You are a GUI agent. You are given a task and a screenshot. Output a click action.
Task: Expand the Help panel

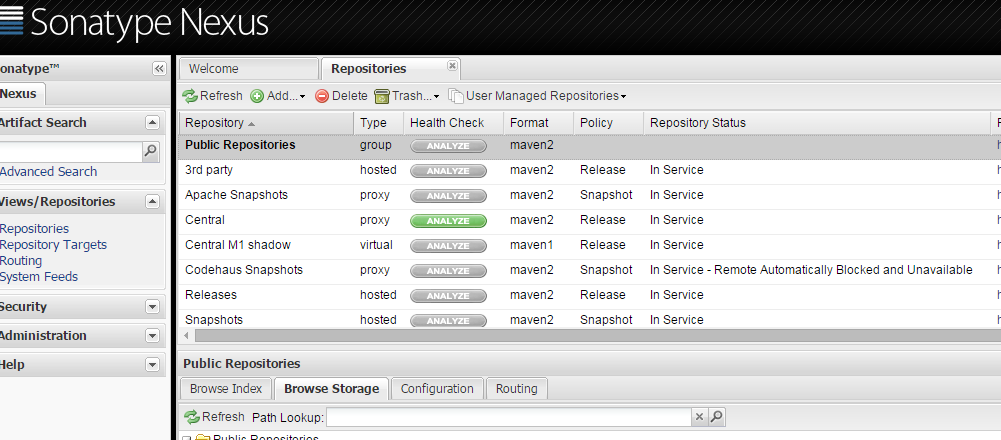tap(152, 365)
